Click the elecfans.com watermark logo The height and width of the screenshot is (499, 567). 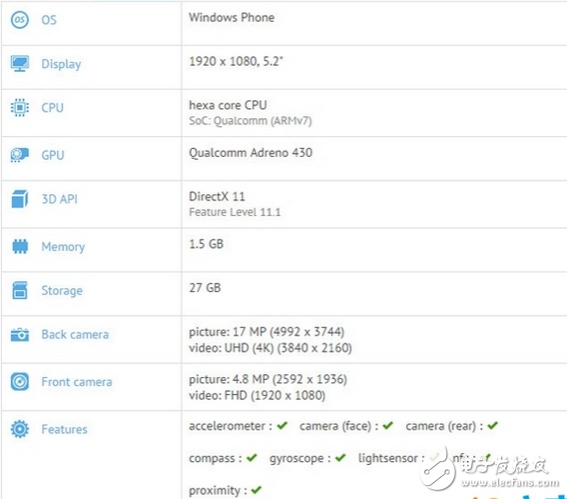click(x=490, y=471)
